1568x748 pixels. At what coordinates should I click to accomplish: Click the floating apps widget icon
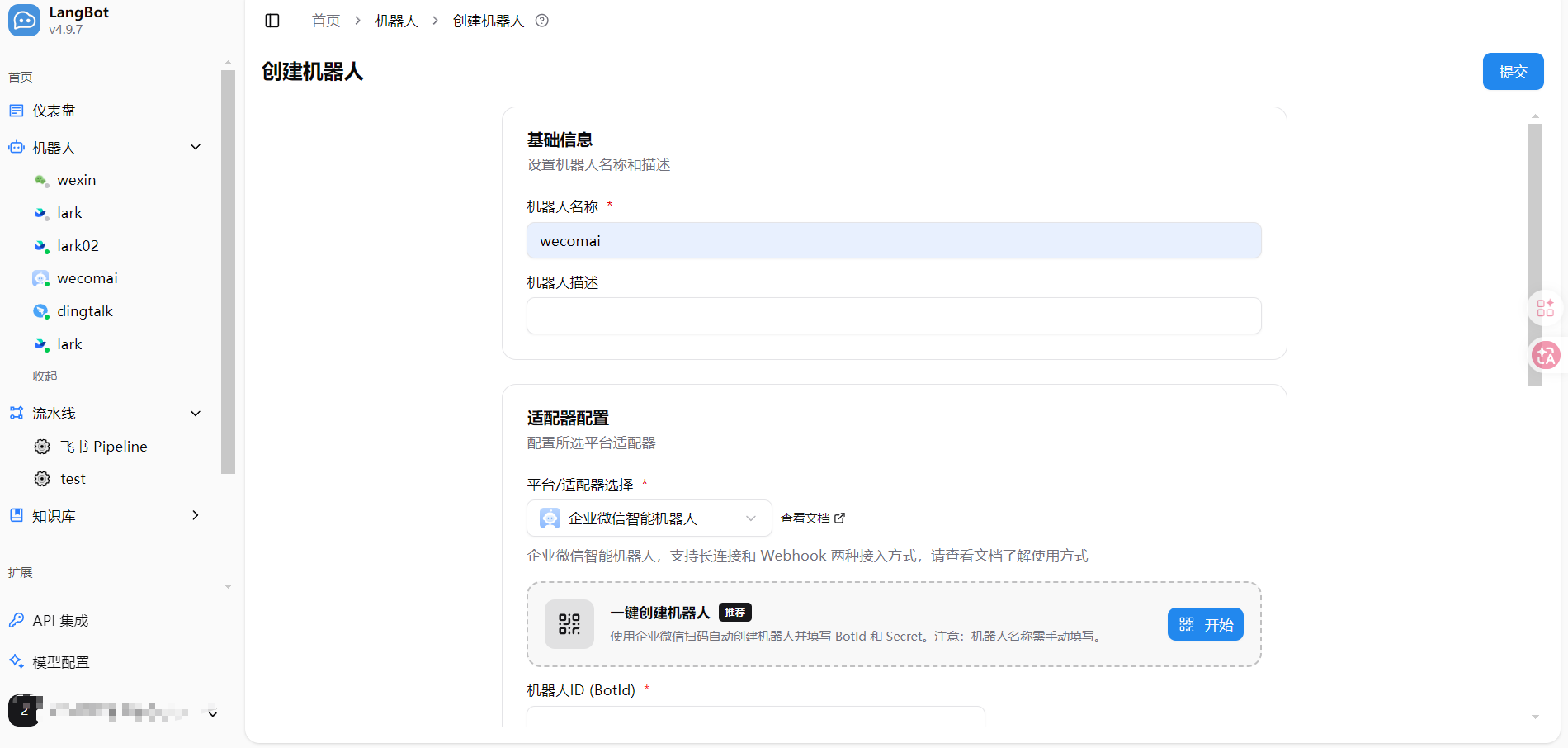pyautogui.click(x=1546, y=309)
